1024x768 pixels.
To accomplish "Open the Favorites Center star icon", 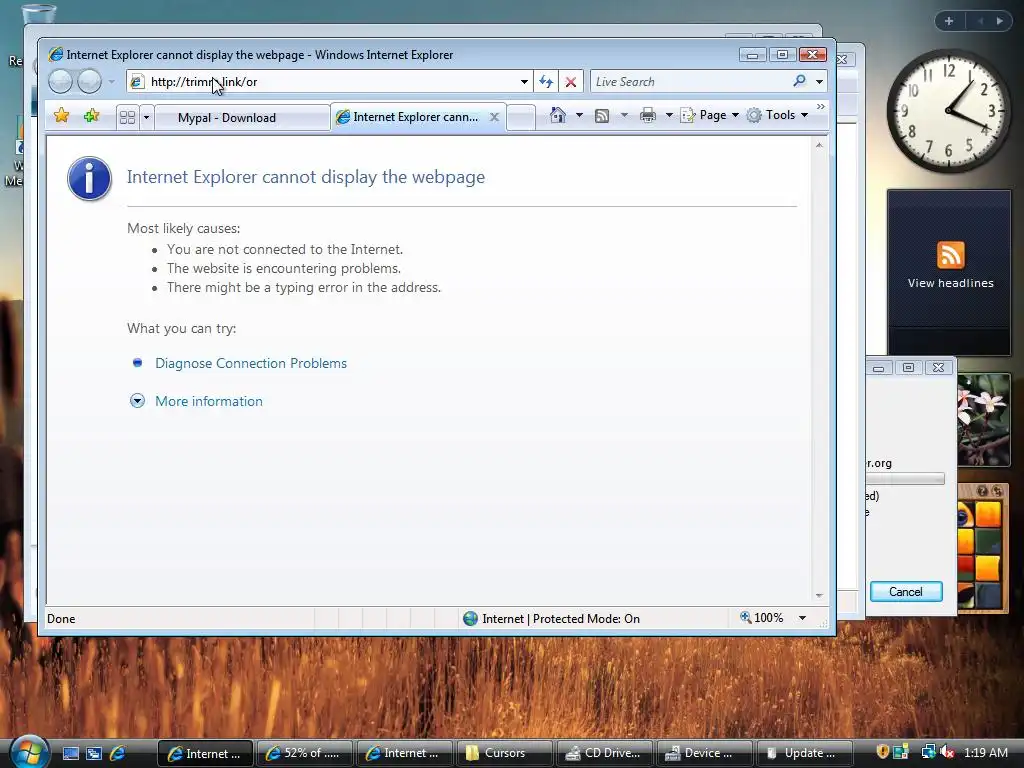I will coord(61,116).
